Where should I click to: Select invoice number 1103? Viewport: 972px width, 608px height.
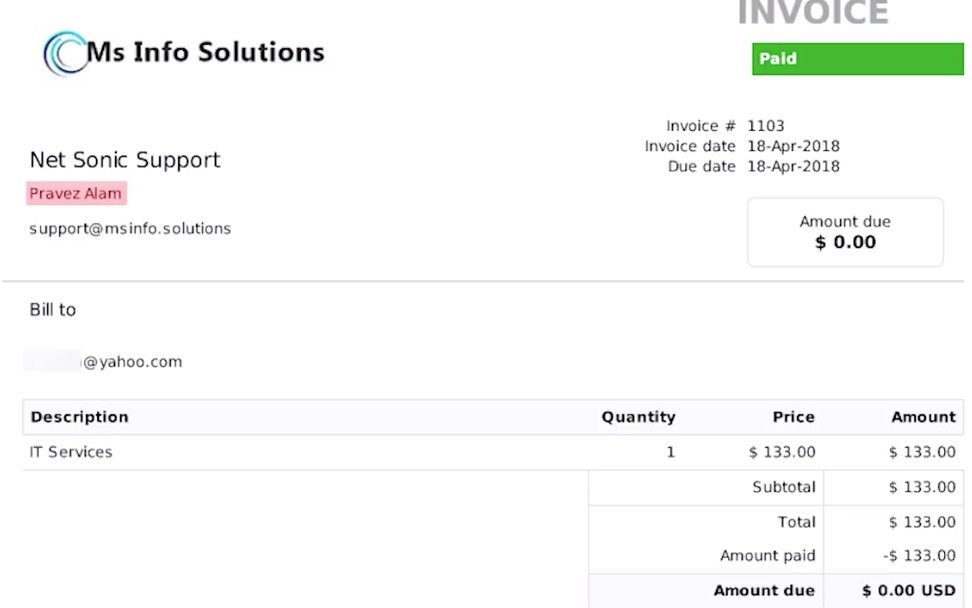pyautogui.click(x=766, y=126)
